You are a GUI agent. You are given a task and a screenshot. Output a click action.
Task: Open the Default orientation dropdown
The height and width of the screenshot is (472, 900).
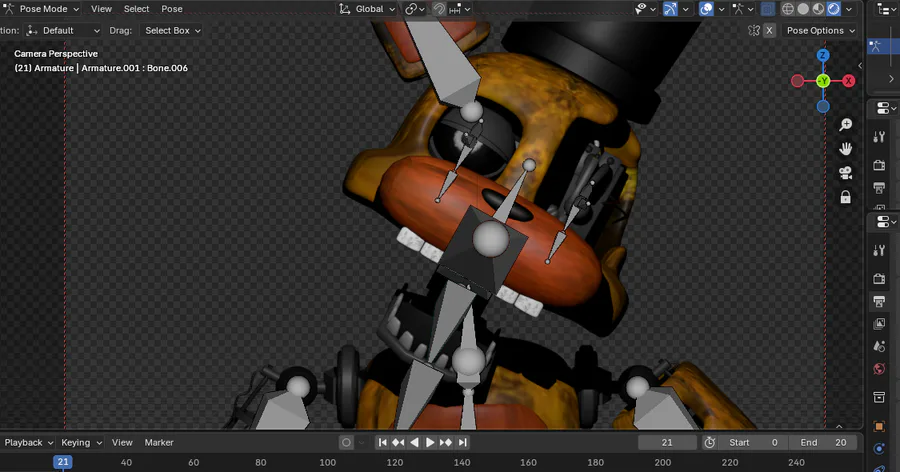pyautogui.click(x=63, y=30)
